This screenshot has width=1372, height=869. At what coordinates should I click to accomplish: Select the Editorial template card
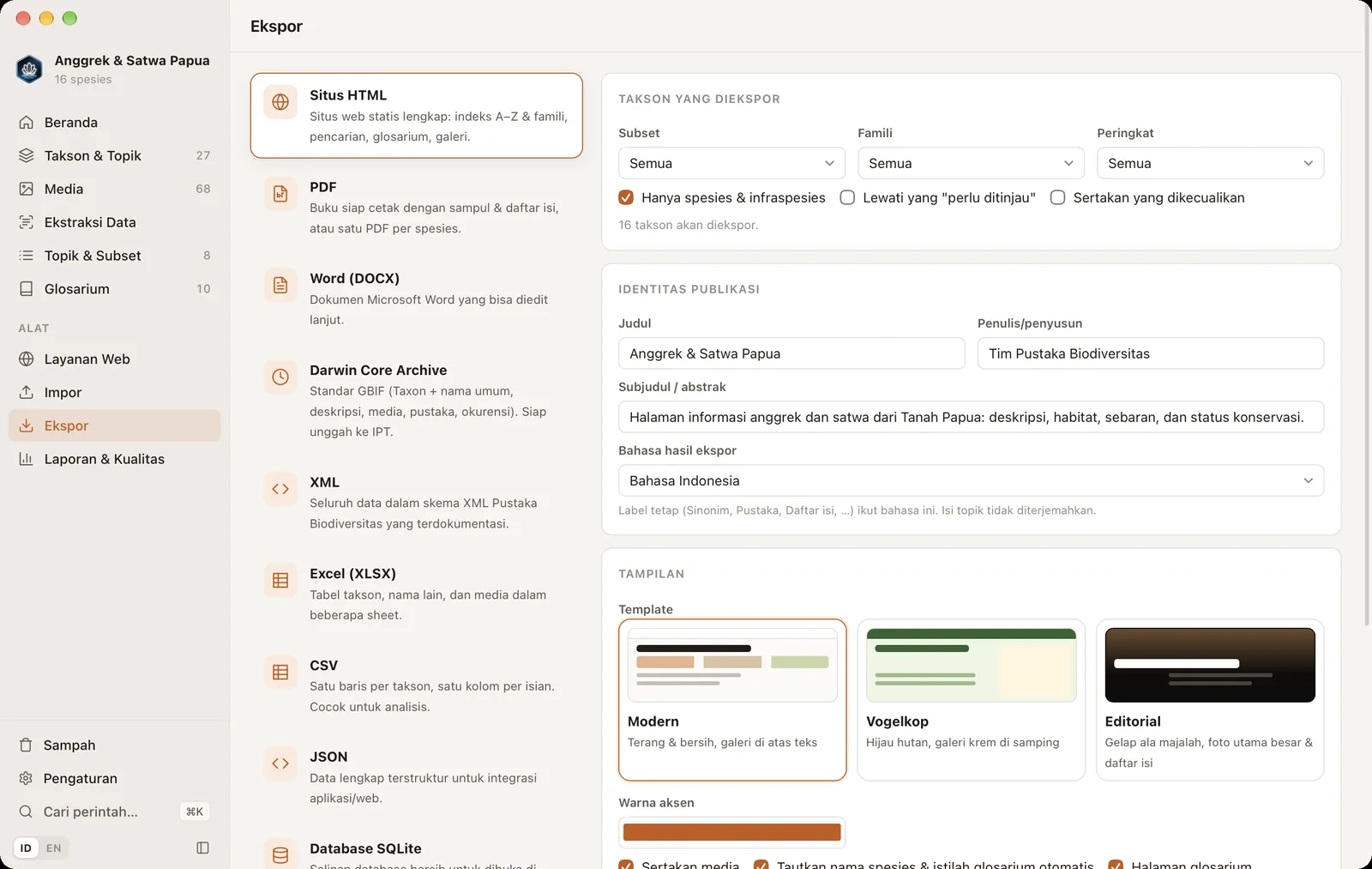[x=1210, y=700]
